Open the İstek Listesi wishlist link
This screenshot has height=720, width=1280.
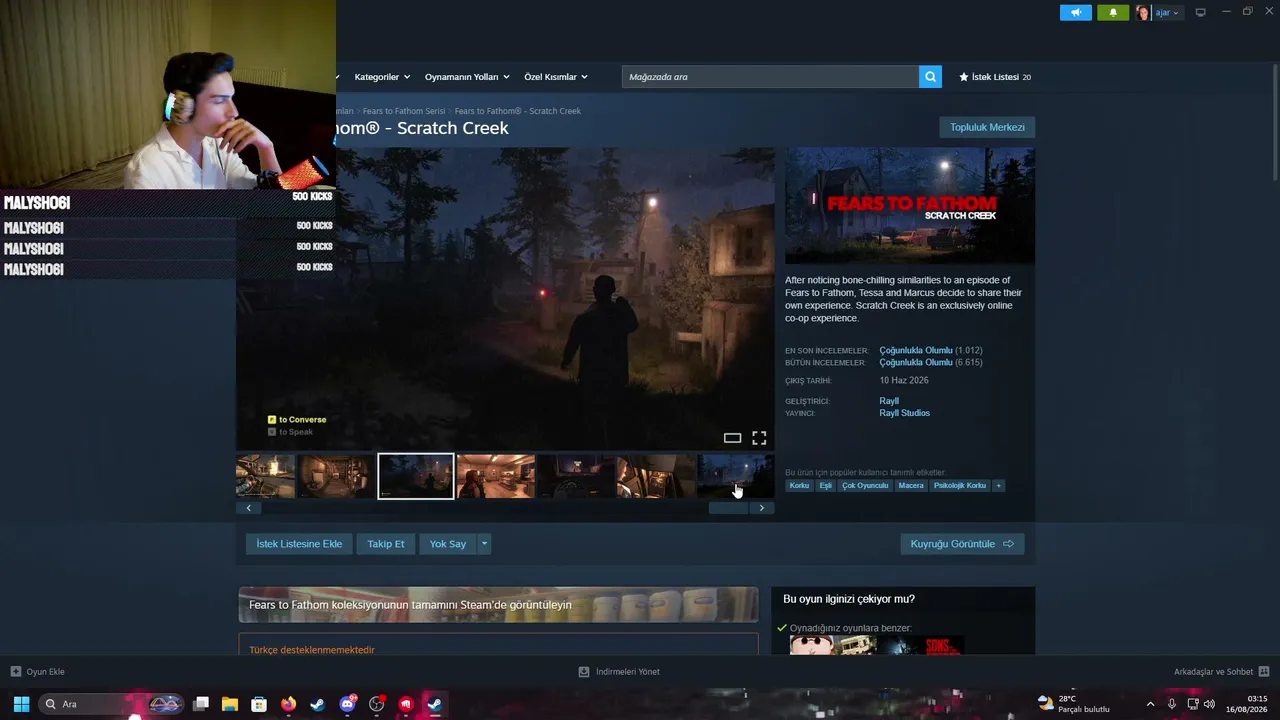[995, 77]
